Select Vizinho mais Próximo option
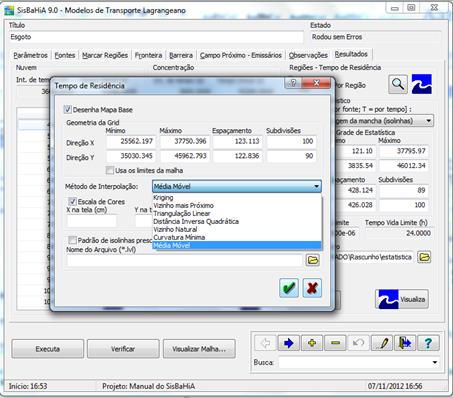The image size is (453, 398). [x=237, y=205]
